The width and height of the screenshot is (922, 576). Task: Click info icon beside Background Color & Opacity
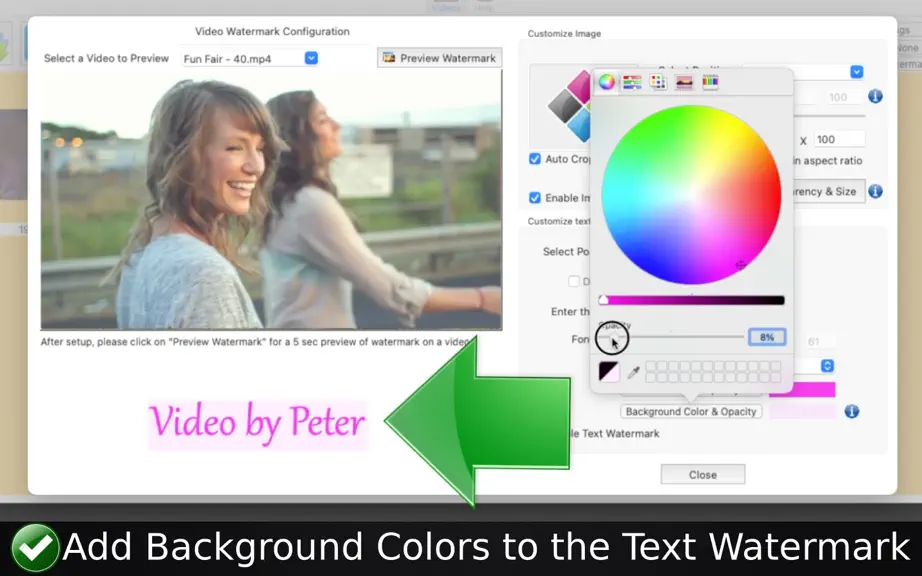point(851,411)
